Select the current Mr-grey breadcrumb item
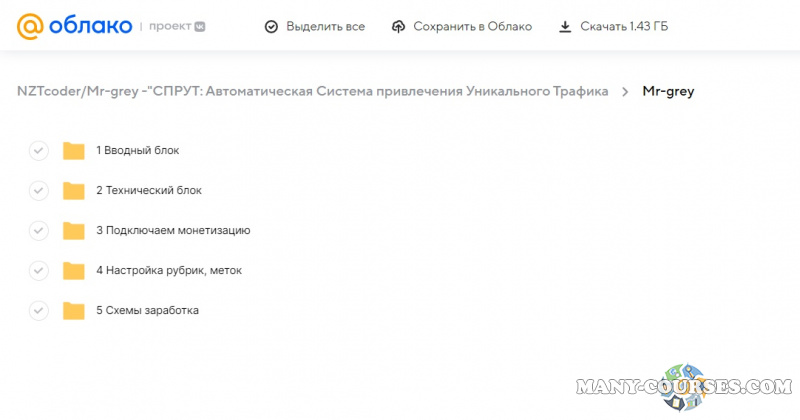The width and height of the screenshot is (800, 420). 669,92
